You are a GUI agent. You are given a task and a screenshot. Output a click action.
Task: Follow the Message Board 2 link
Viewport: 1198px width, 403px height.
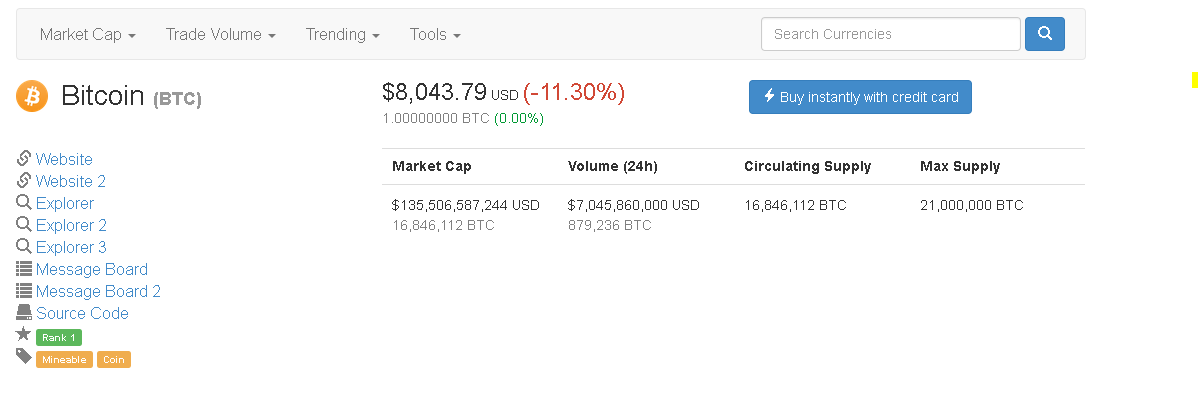point(99,291)
